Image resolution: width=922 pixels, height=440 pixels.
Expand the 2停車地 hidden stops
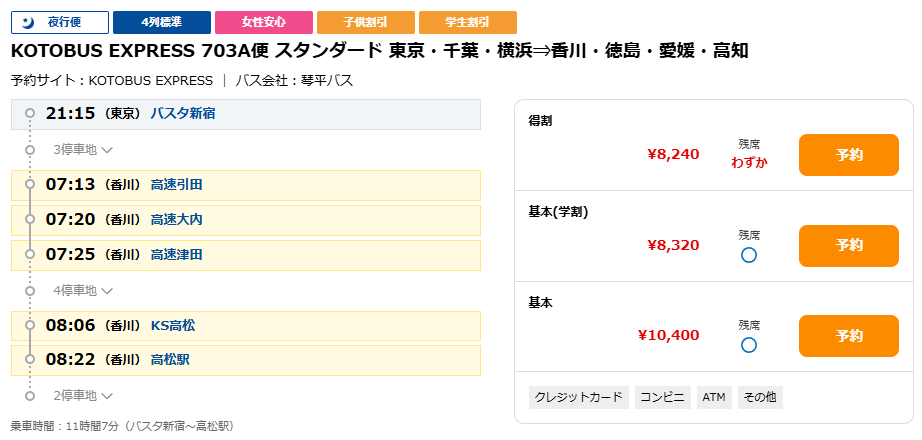pos(83,396)
